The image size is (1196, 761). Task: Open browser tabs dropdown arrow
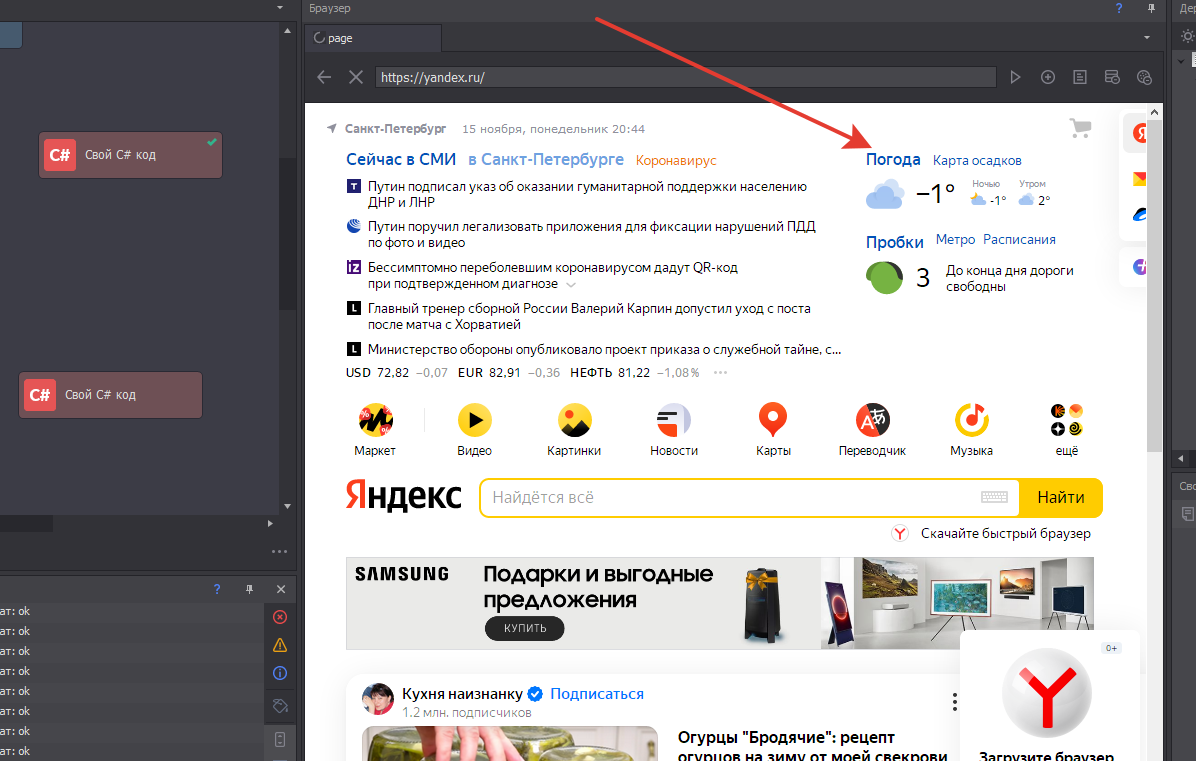coord(1146,37)
